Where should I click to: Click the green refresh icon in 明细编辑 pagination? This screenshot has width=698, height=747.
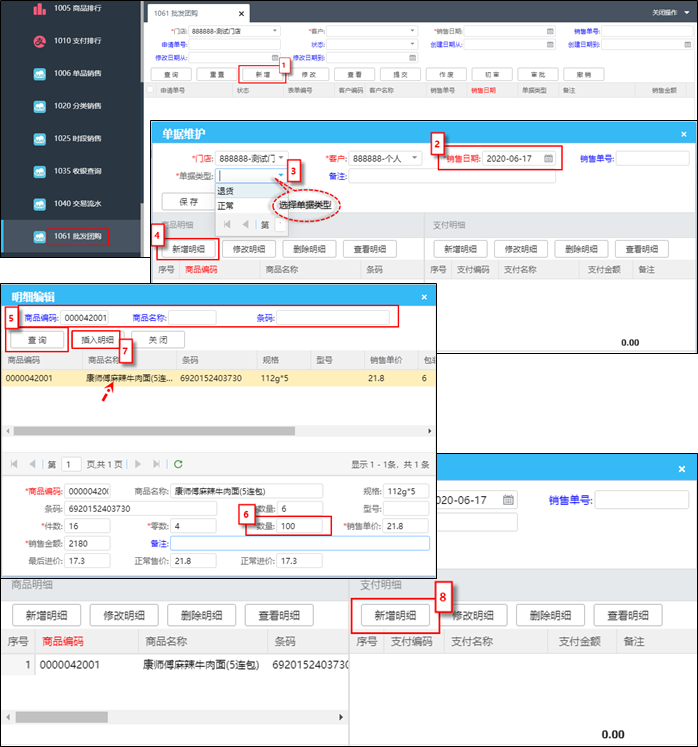(x=179, y=464)
